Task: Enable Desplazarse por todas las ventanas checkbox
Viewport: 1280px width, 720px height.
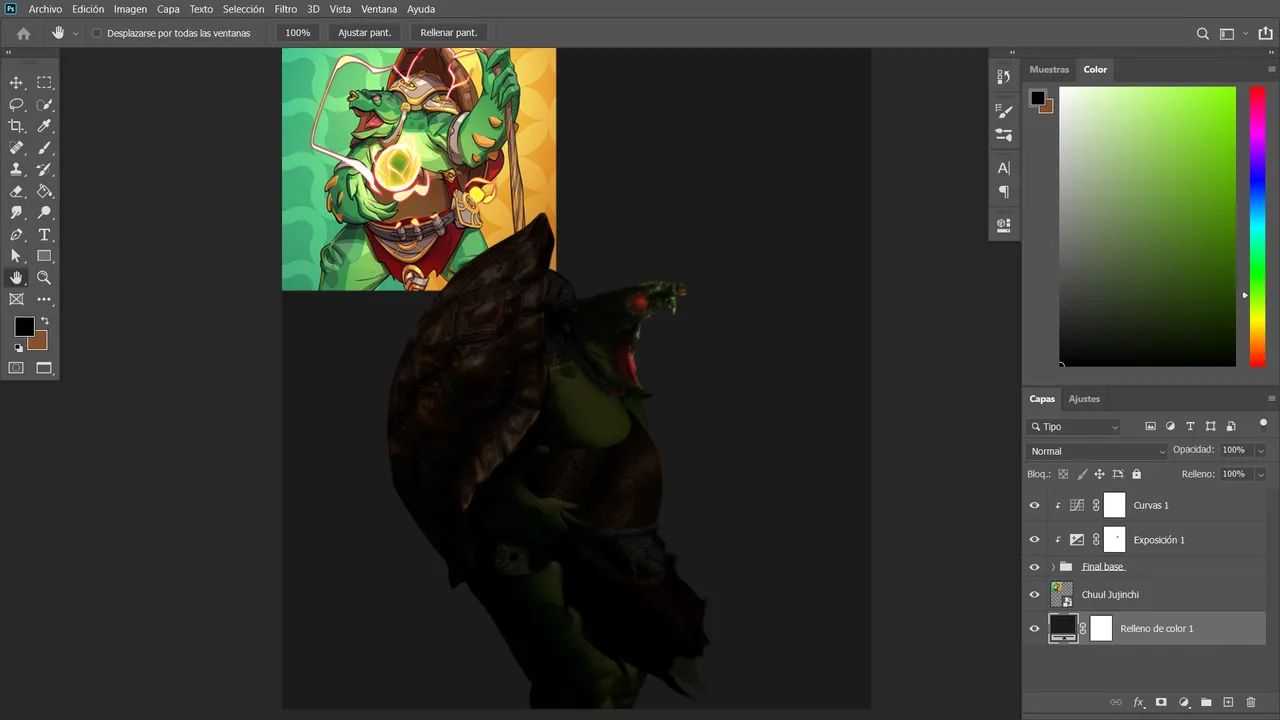Action: coord(97,33)
